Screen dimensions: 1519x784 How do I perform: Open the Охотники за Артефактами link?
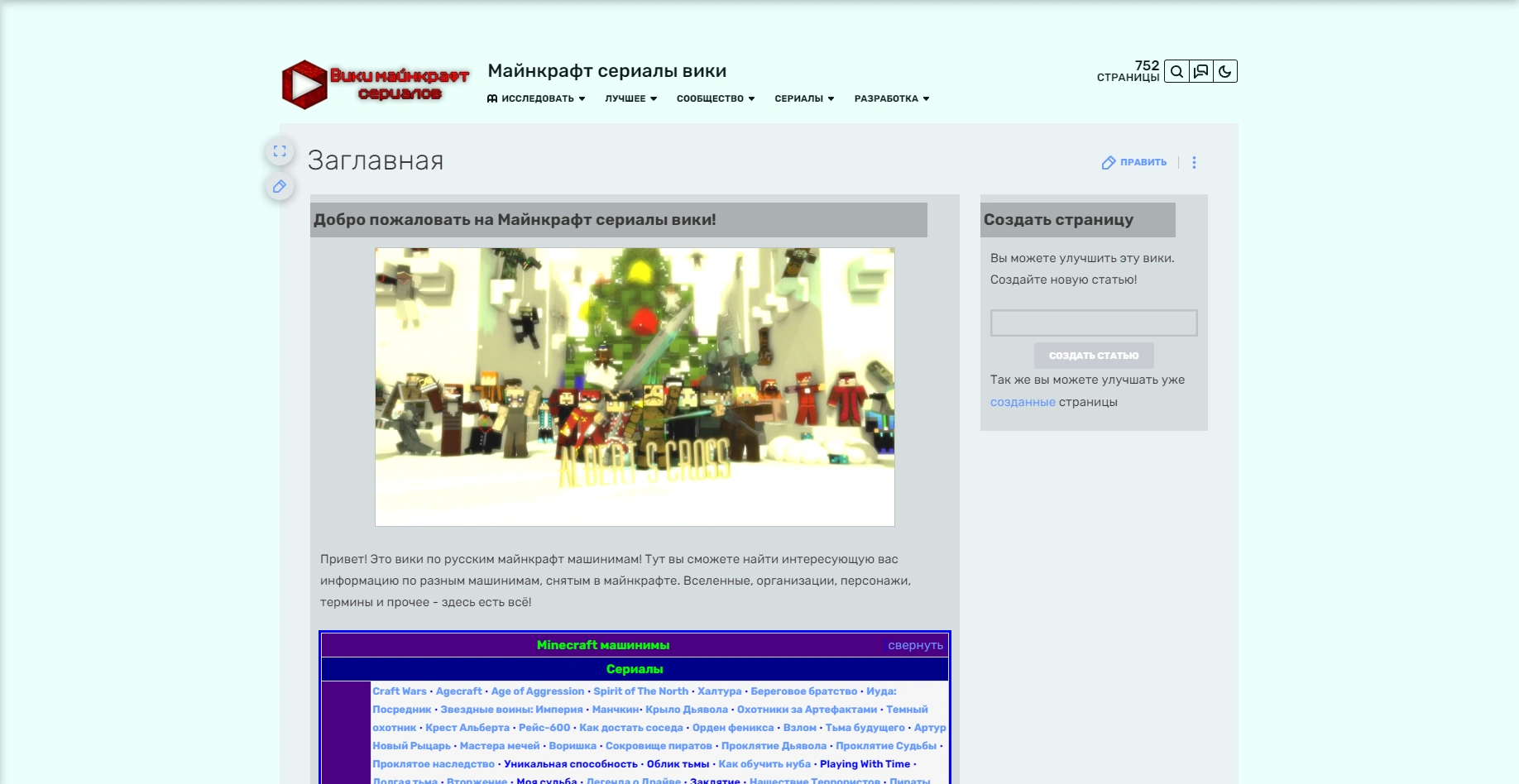click(x=807, y=710)
